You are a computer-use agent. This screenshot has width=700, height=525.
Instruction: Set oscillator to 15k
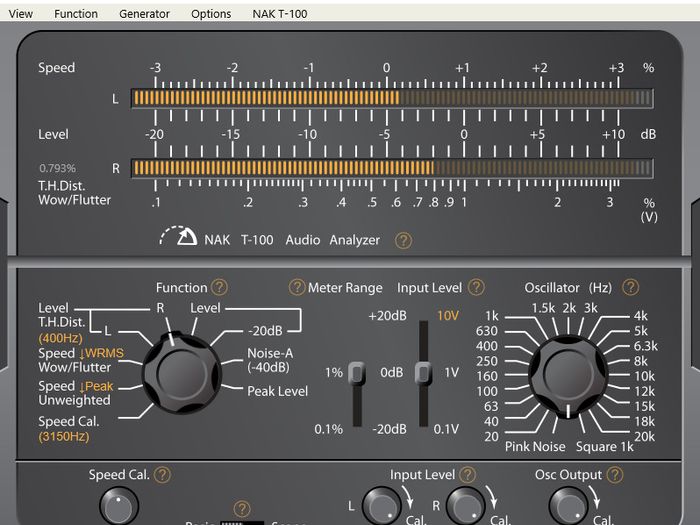[x=644, y=407]
